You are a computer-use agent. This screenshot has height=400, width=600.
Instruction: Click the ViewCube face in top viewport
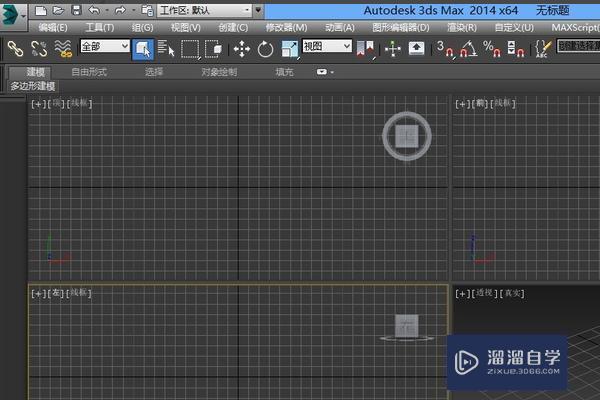406,134
